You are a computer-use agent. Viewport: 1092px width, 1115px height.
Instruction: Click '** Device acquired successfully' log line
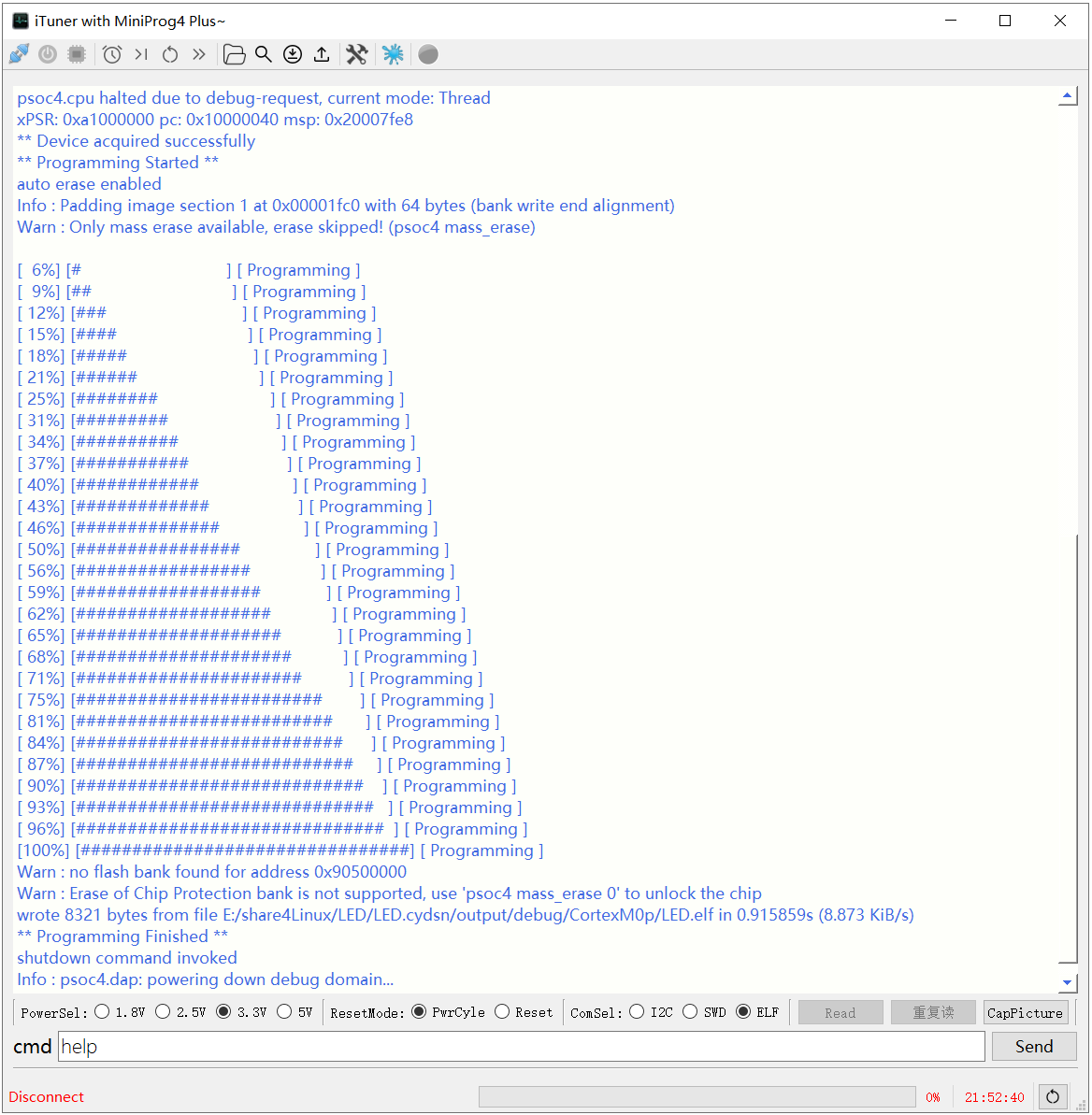[x=136, y=141]
